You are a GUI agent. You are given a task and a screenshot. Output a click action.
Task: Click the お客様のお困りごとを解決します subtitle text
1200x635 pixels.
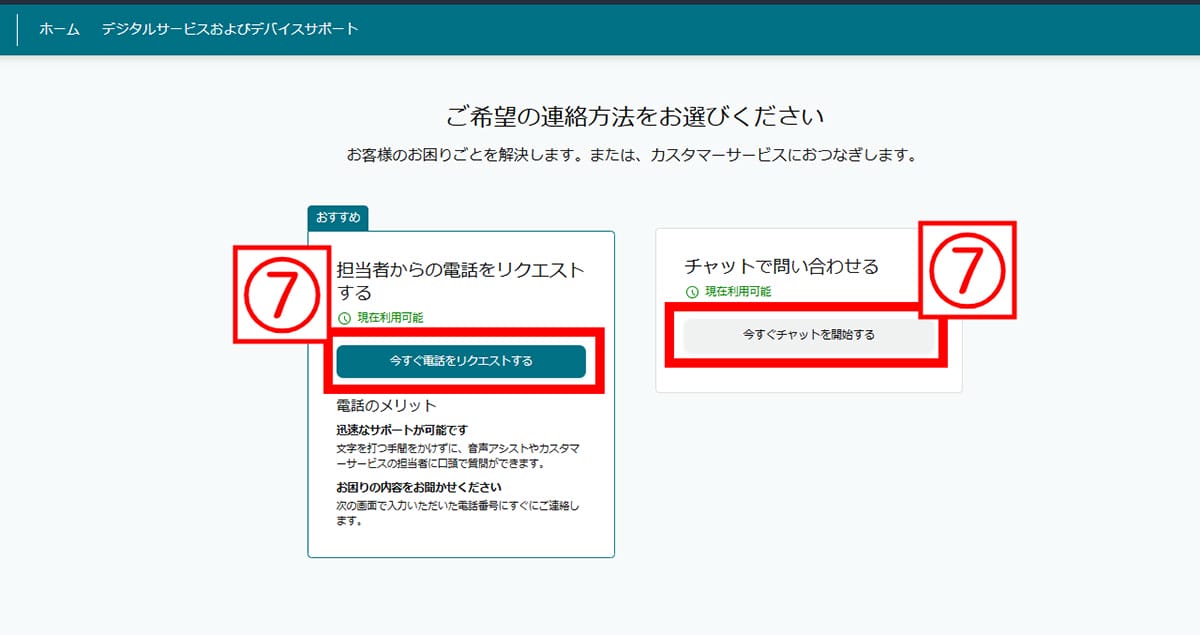click(632, 156)
